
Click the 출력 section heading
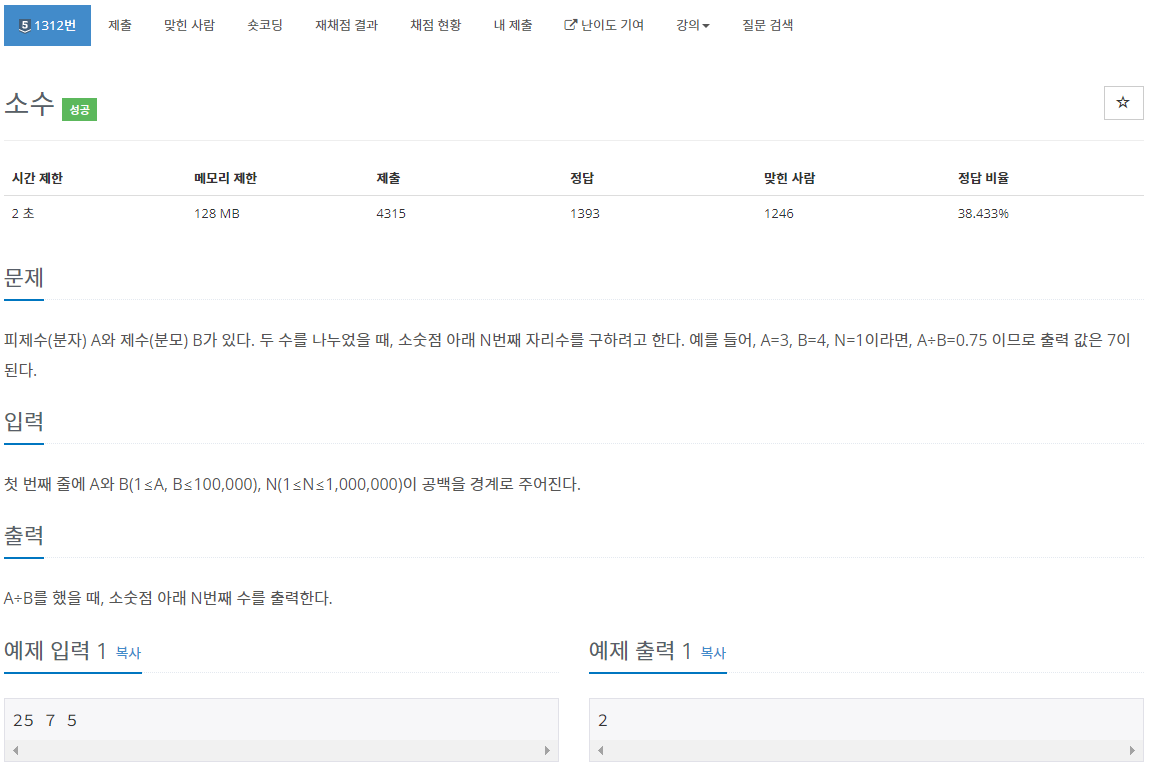click(24, 536)
